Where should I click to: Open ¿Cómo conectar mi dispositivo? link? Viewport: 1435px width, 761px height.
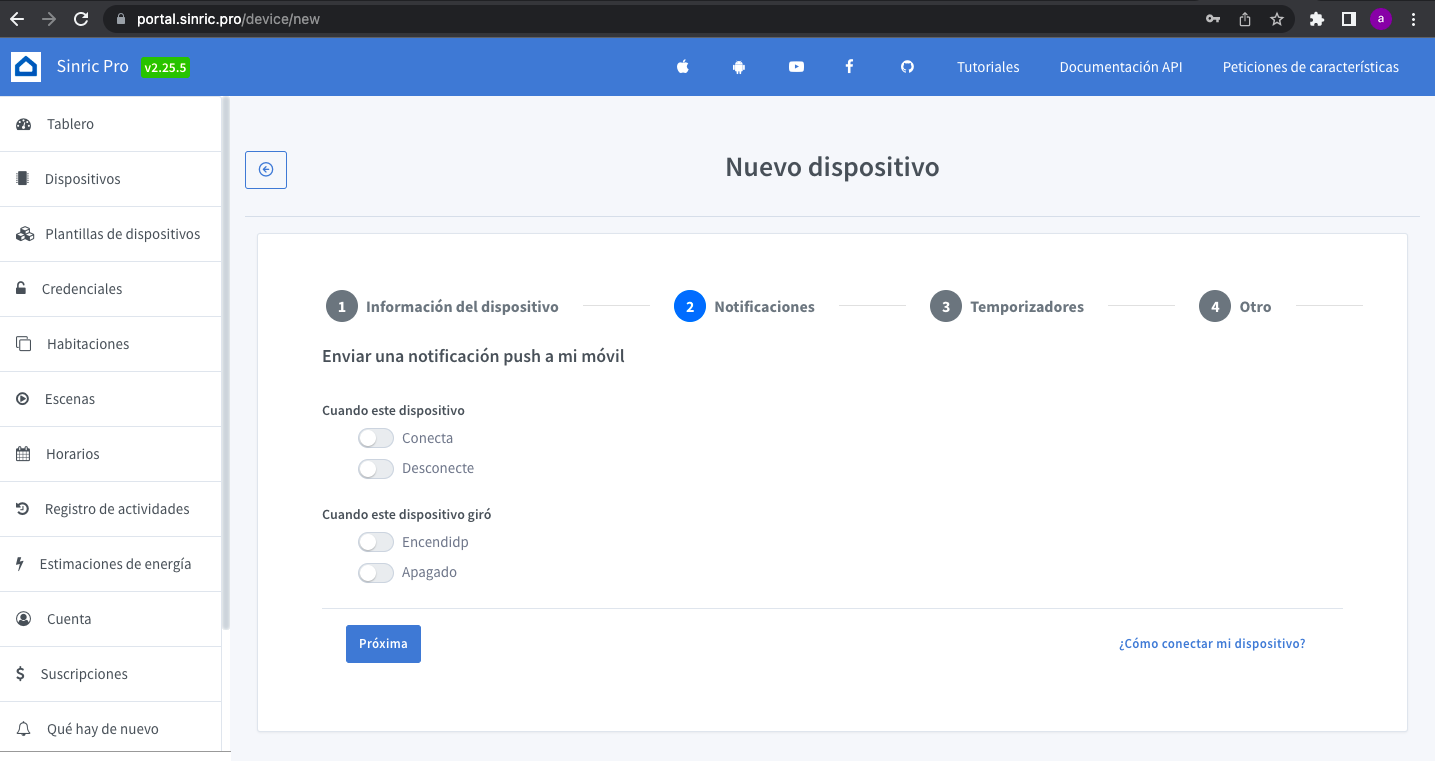[x=1211, y=644]
